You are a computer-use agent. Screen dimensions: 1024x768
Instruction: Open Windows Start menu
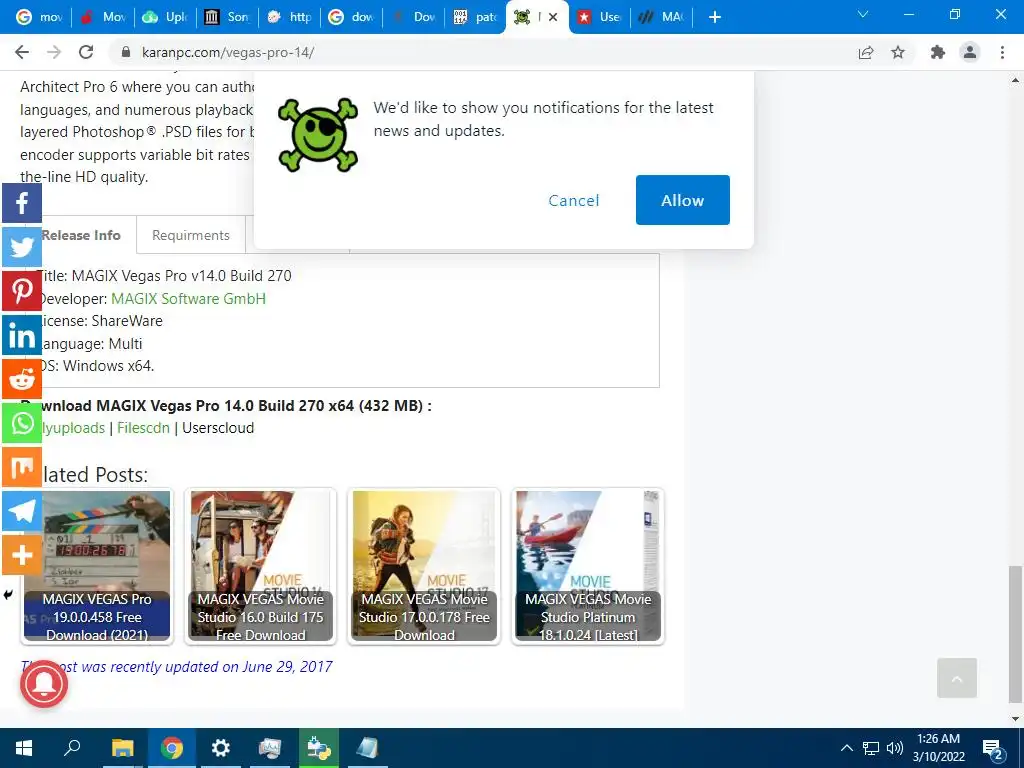pyautogui.click(x=24, y=748)
